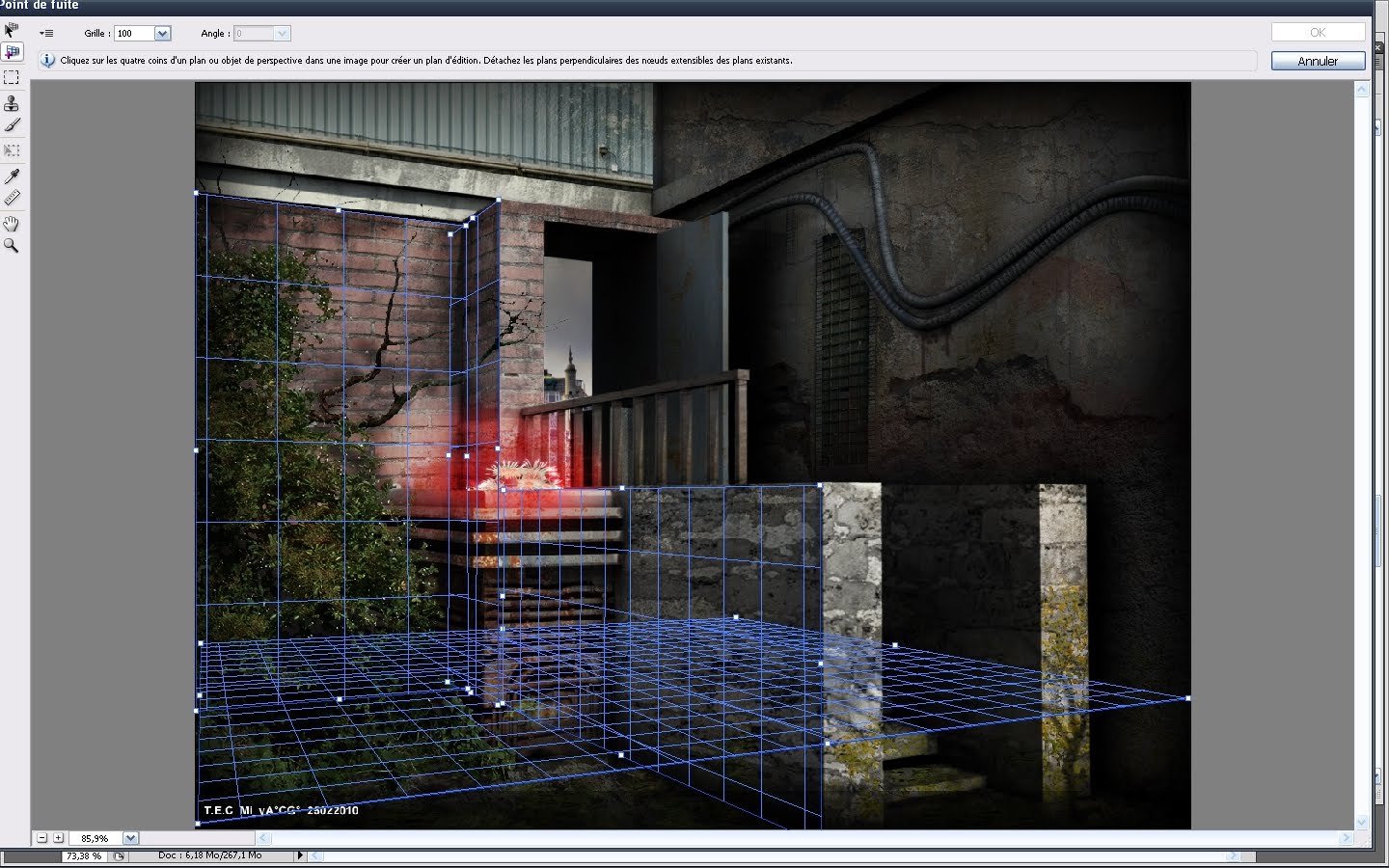
Task: Click the preview vertical scrollbar up arrow
Action: pos(1362,90)
